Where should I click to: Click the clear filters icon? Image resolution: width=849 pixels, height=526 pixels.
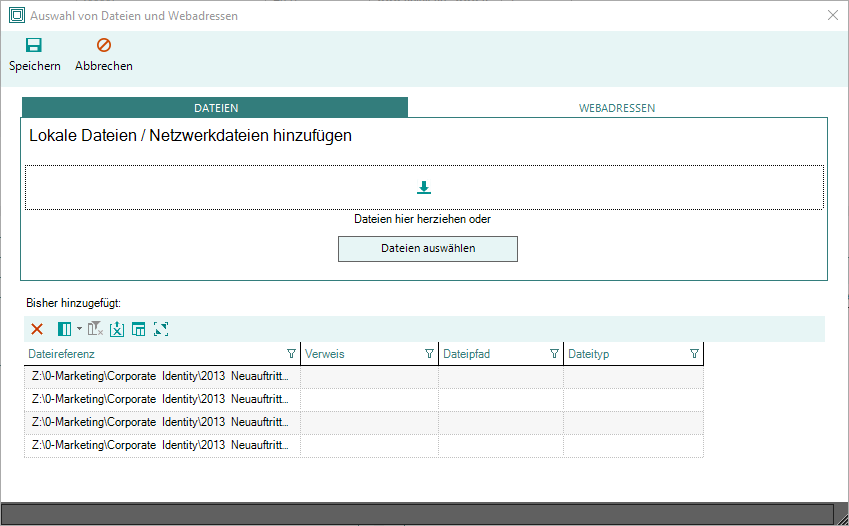pyautogui.click(x=96, y=329)
